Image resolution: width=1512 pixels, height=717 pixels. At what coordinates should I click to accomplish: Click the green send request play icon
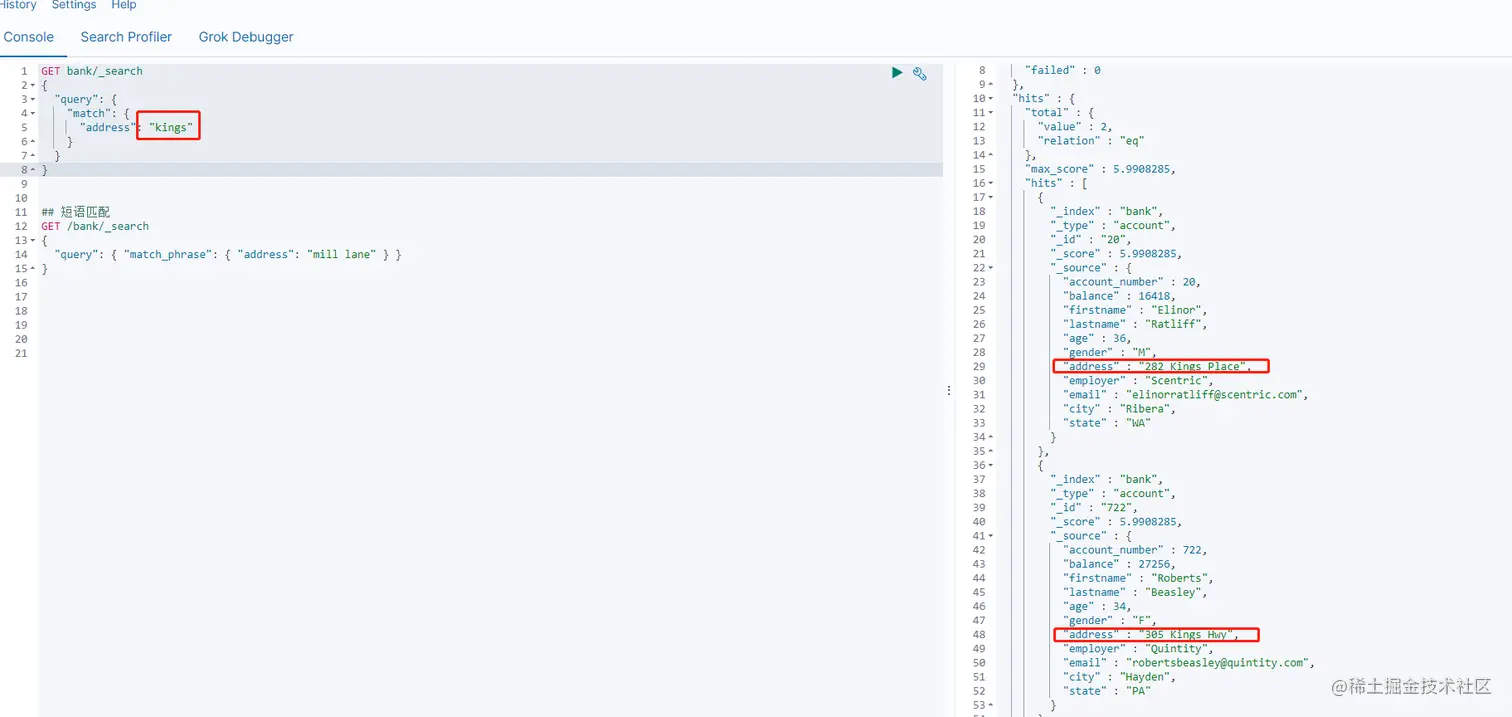pos(897,72)
